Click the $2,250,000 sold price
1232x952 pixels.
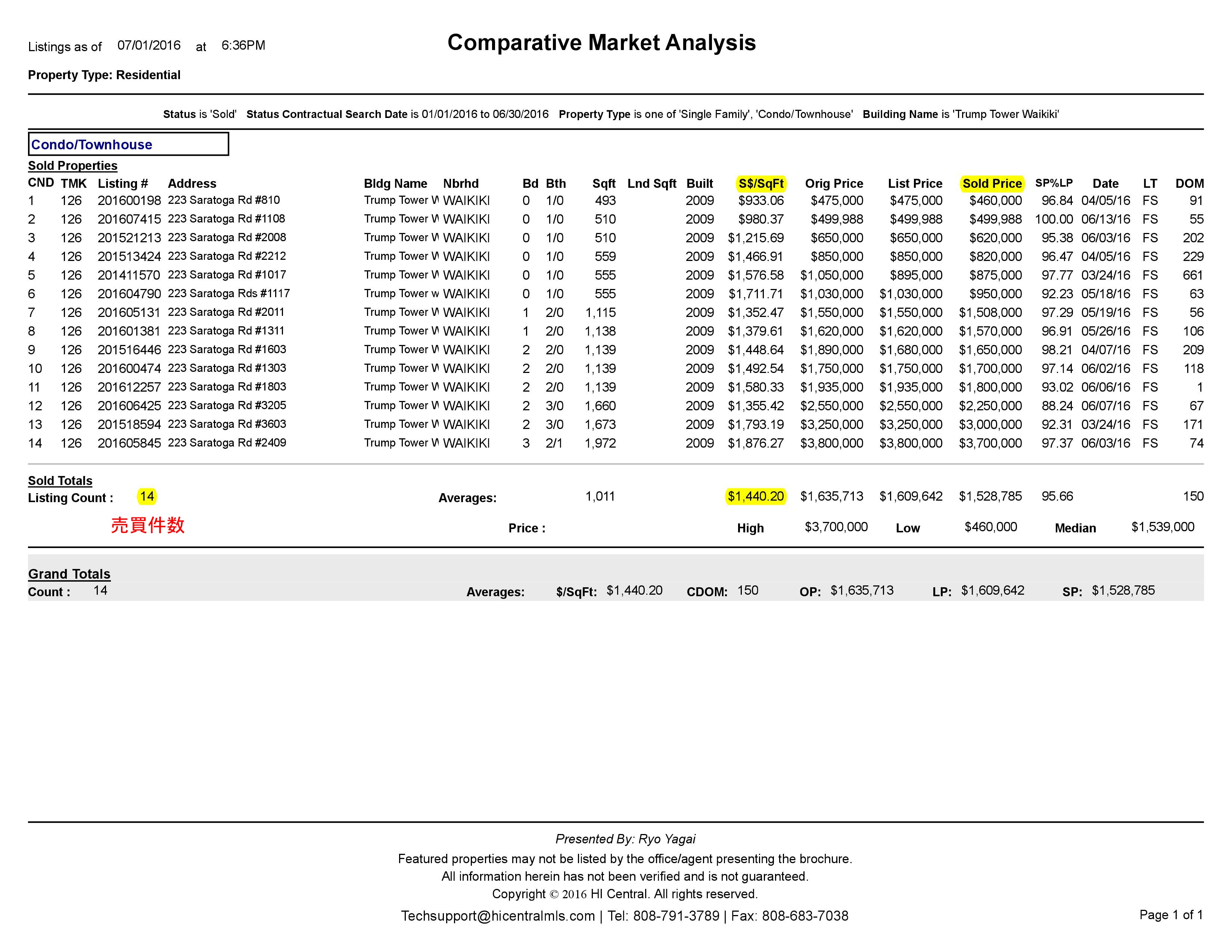click(x=990, y=405)
